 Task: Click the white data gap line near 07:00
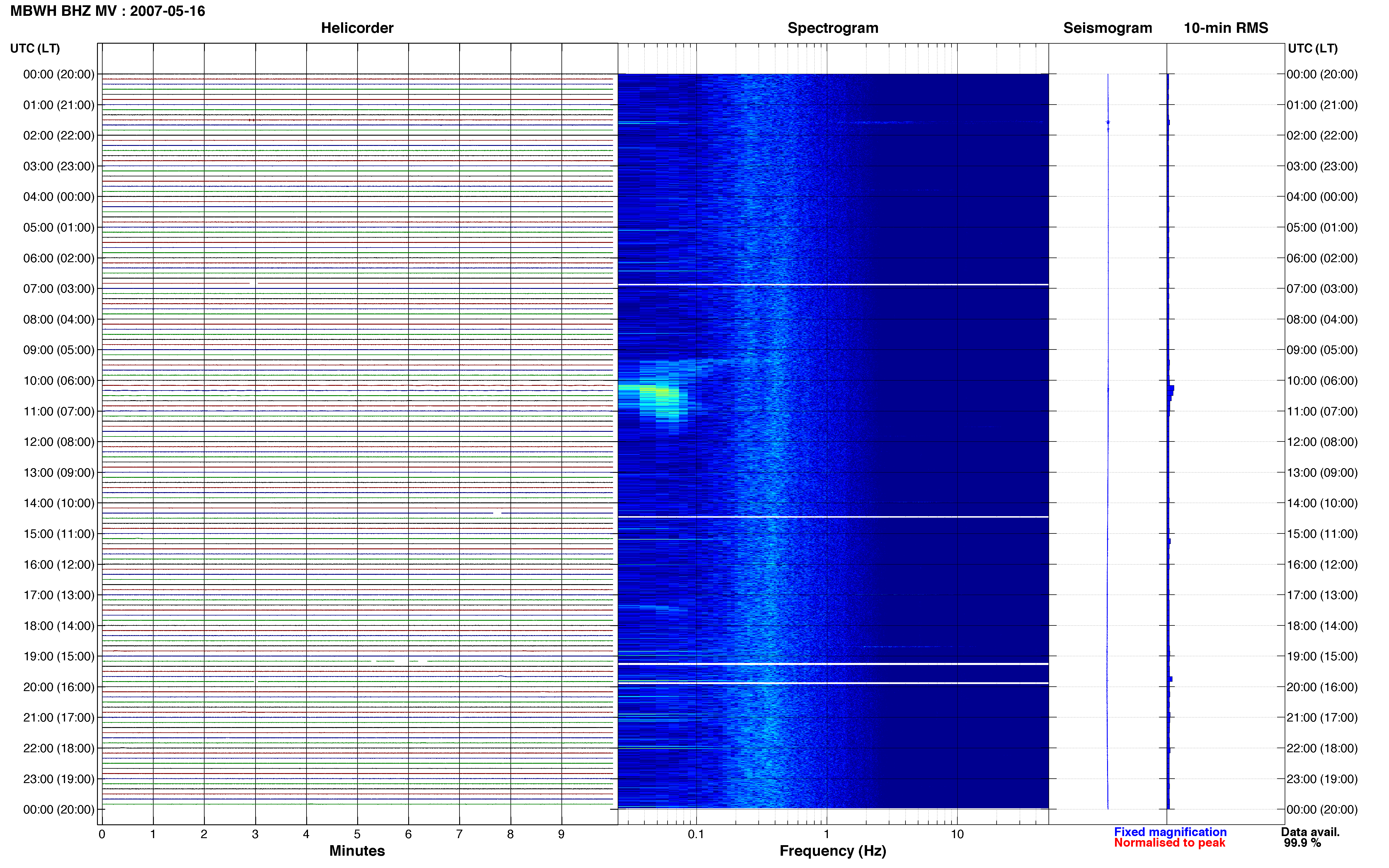point(833,285)
